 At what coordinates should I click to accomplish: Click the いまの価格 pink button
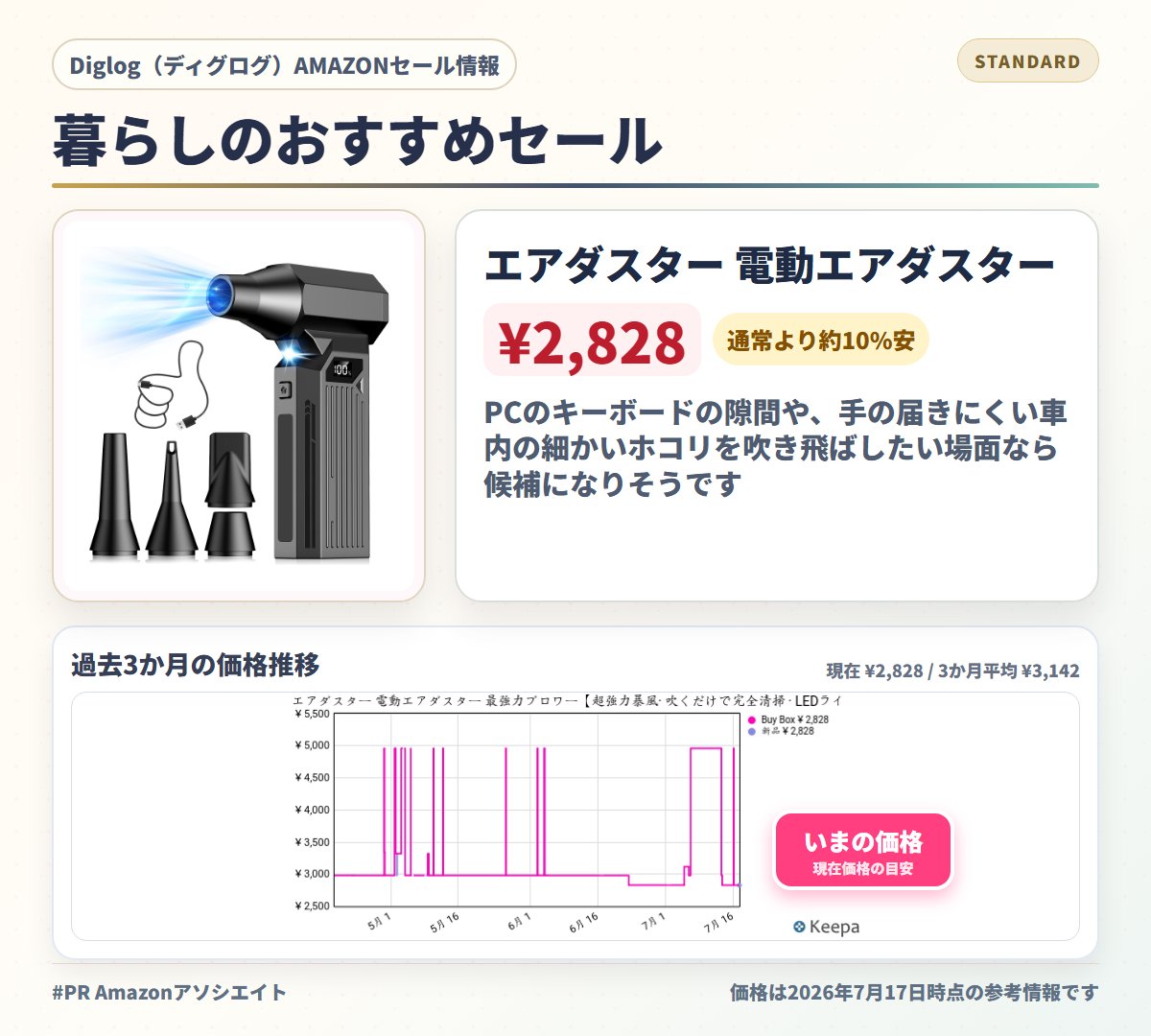pos(863,851)
